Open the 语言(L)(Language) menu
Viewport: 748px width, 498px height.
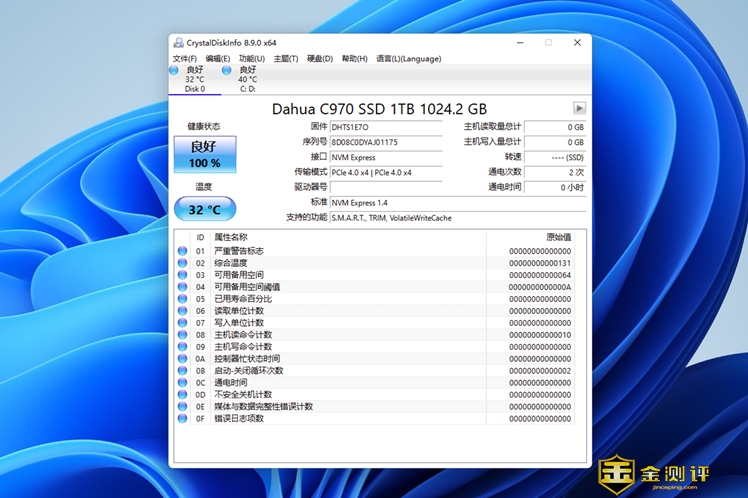[x=408, y=59]
